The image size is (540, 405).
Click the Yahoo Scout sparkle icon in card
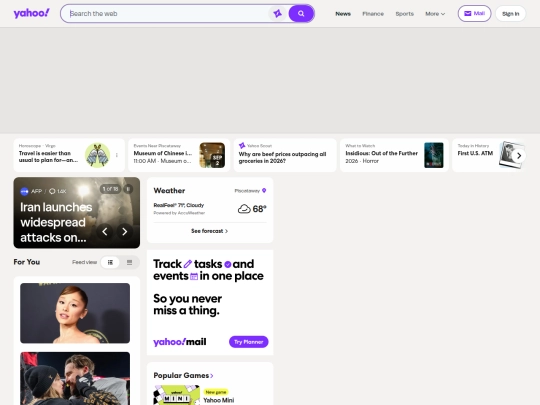point(242,146)
